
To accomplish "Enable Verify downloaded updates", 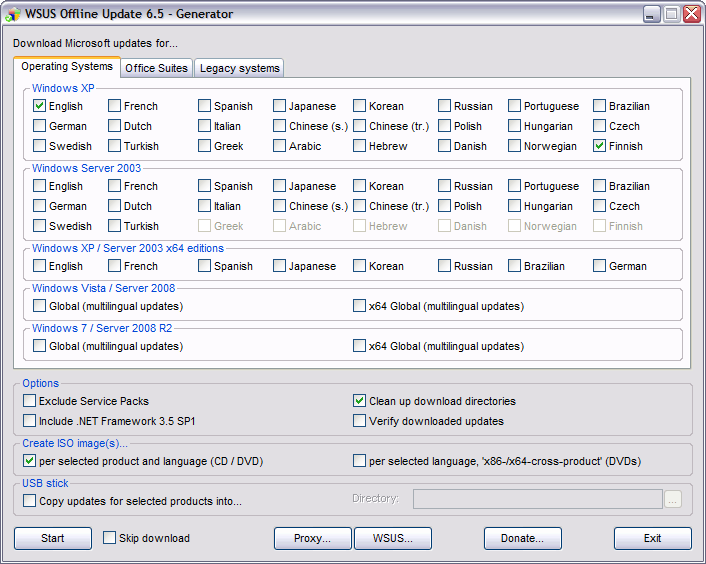I will 359,420.
